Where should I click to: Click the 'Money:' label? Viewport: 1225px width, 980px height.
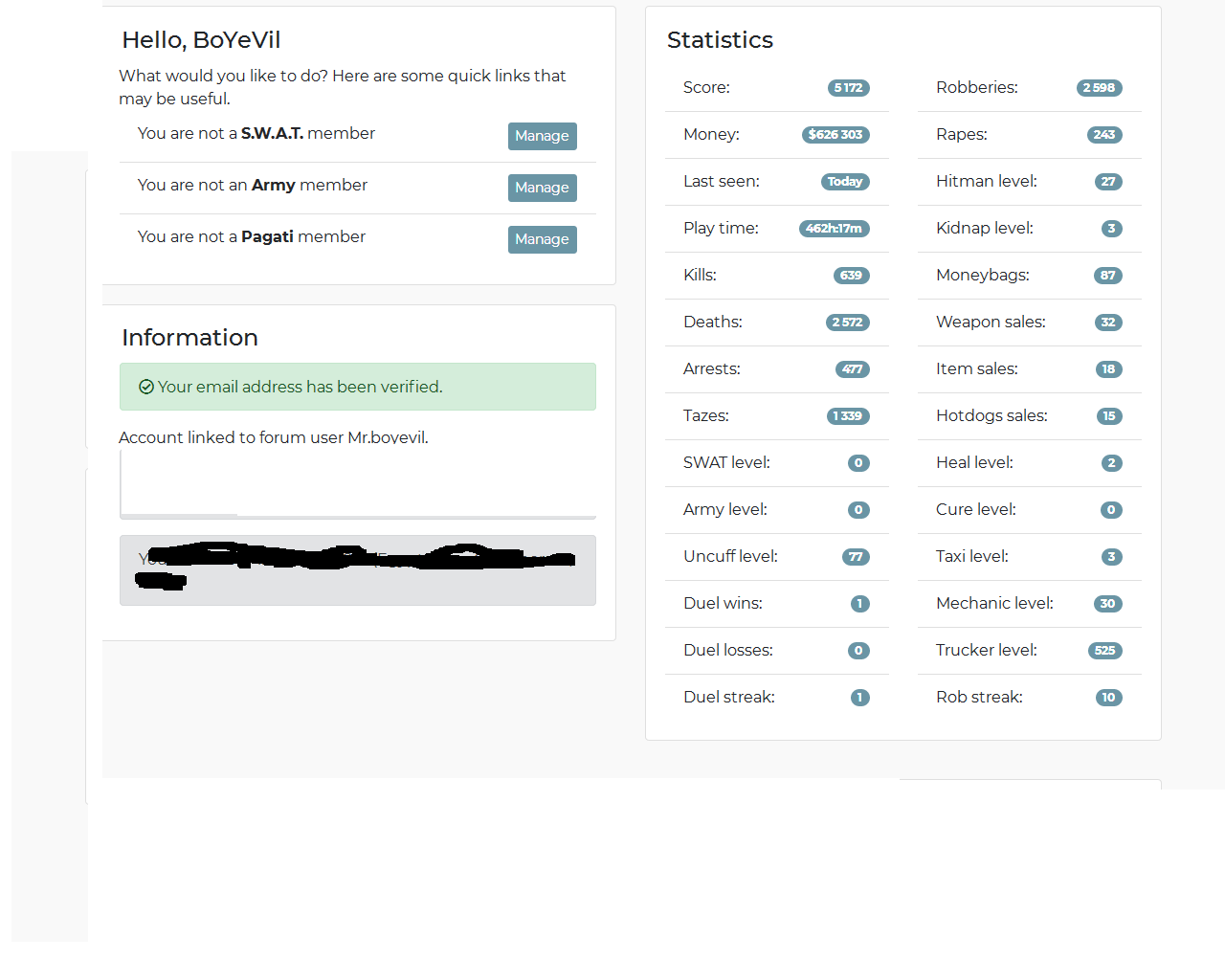pos(711,135)
